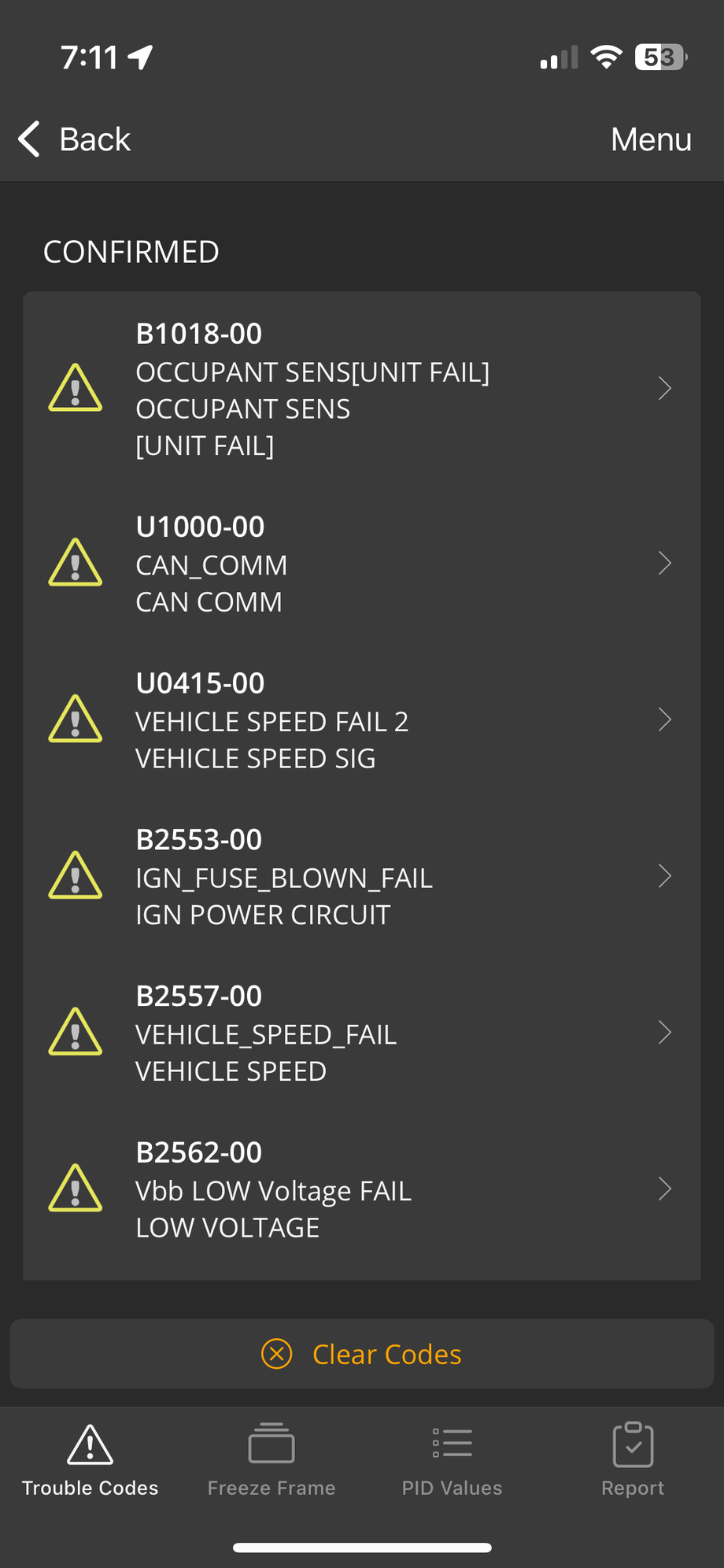Tap the back arrow chevron icon
This screenshot has height=1568, width=724.
pos(30,139)
